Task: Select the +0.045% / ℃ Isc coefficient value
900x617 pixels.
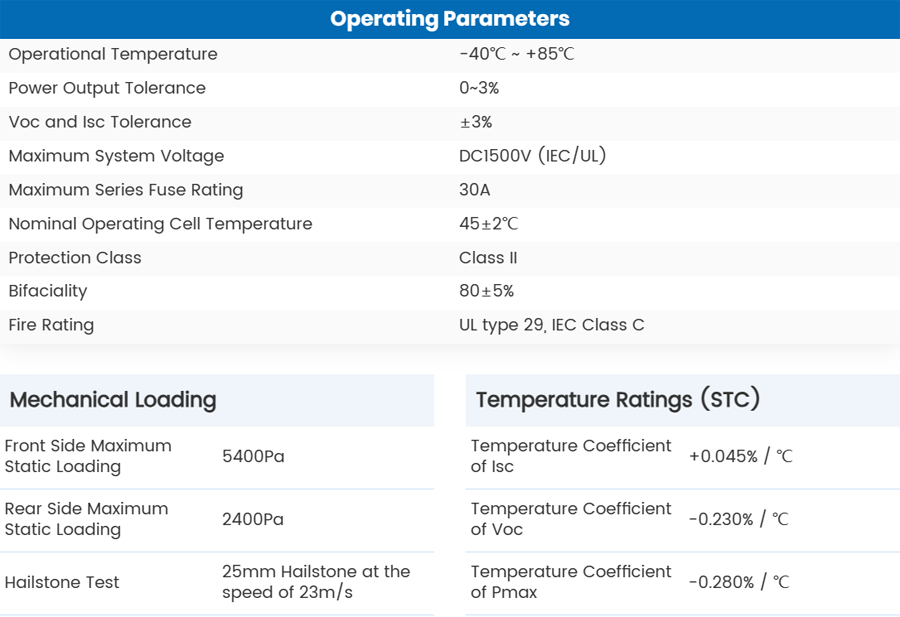Action: pos(740,456)
